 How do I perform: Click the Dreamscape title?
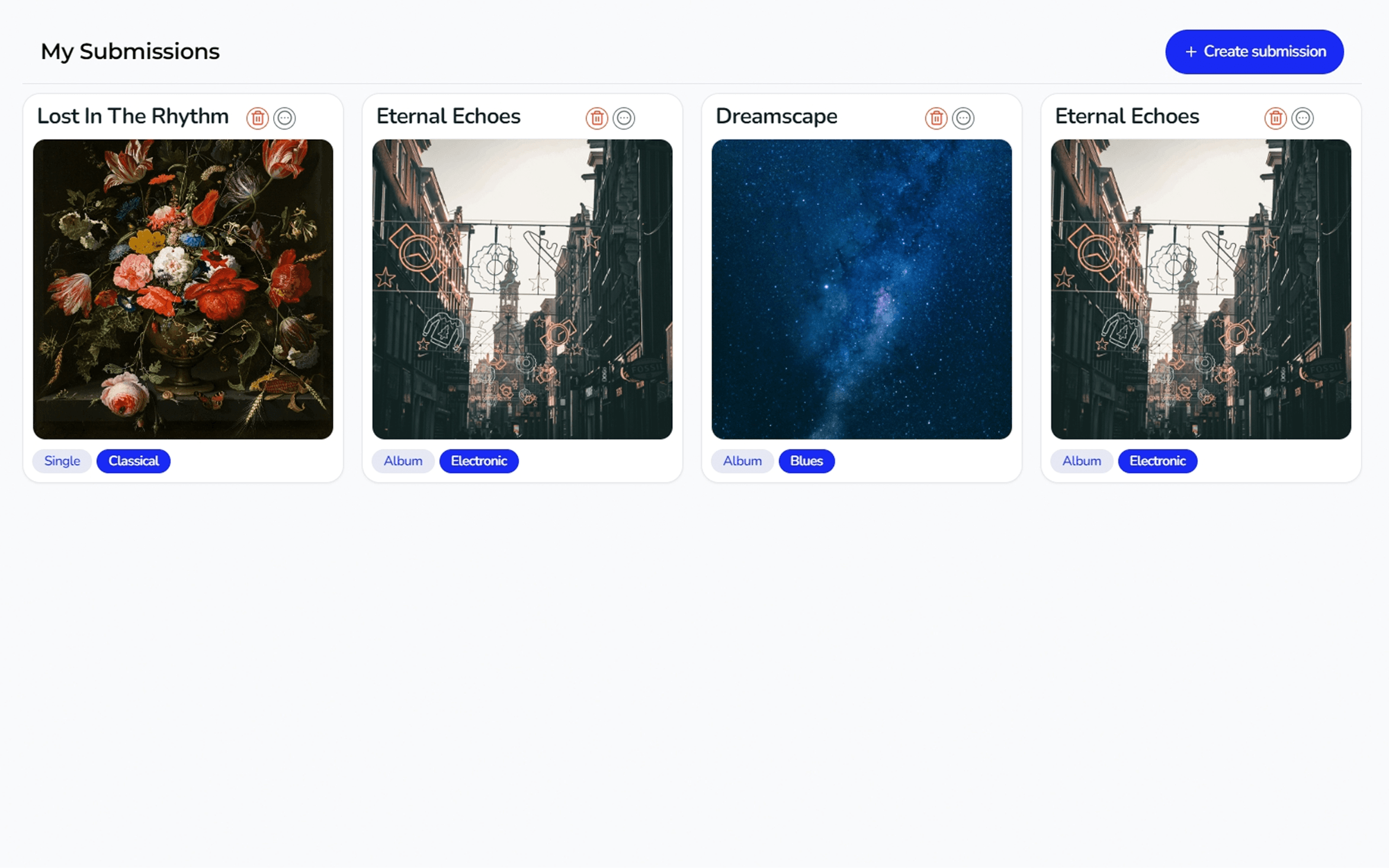777,116
